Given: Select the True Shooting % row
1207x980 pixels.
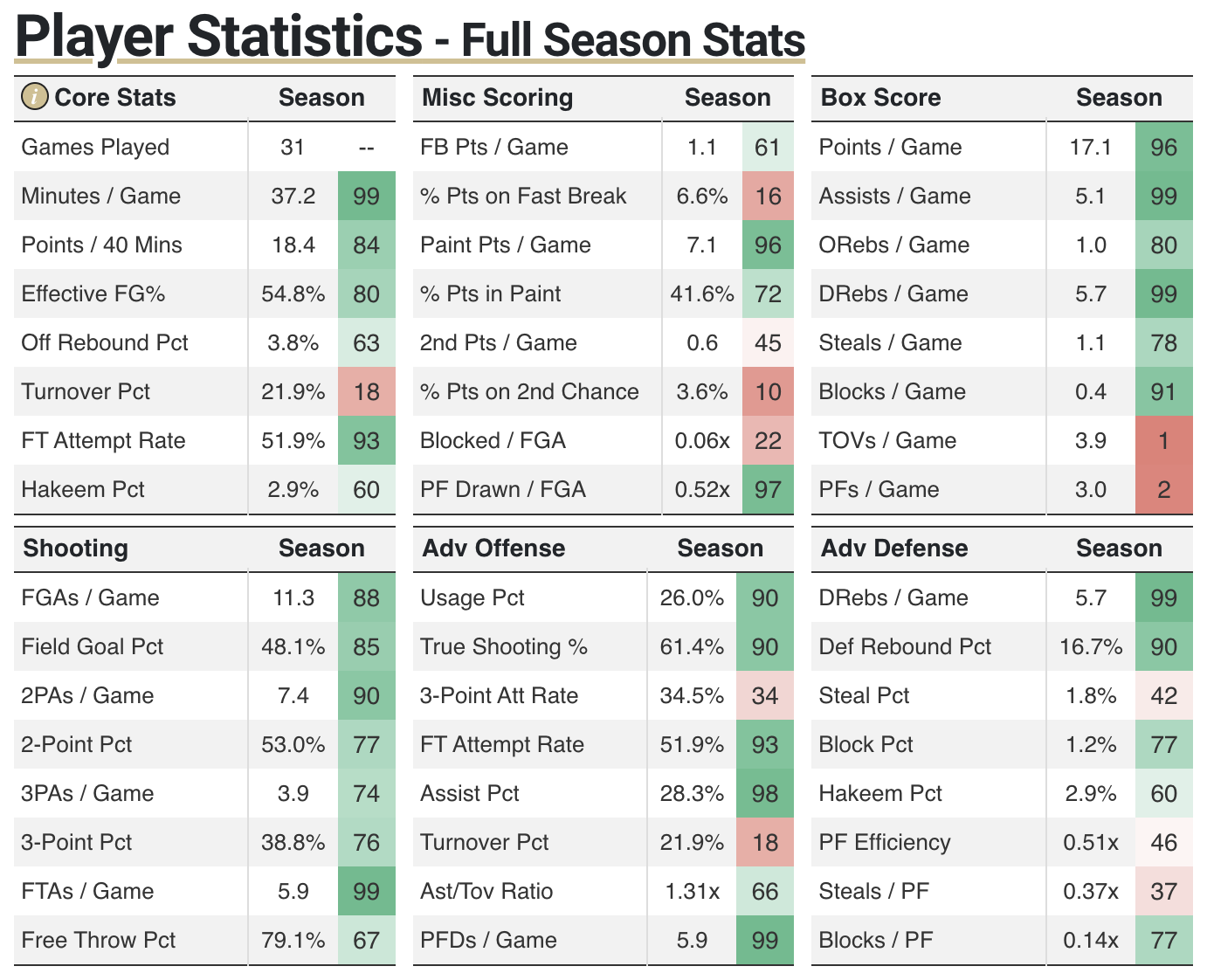Looking at the screenshot, I should coord(603,646).
